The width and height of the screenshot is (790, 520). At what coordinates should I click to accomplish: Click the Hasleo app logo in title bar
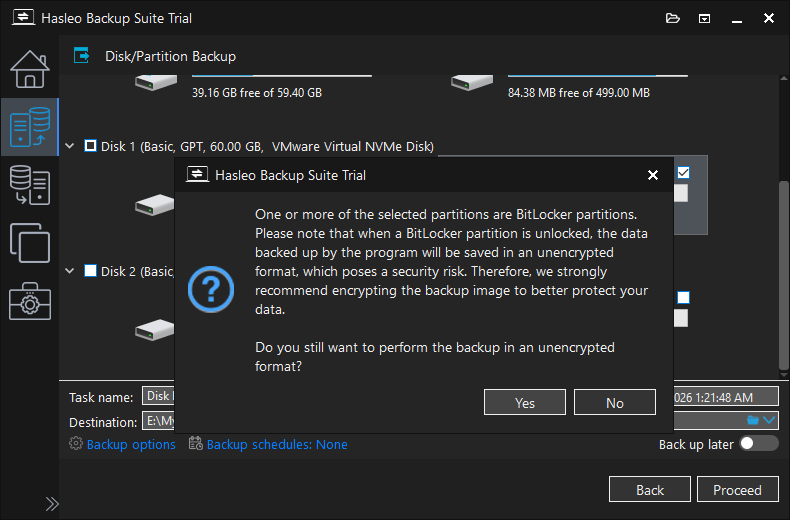tap(23, 17)
